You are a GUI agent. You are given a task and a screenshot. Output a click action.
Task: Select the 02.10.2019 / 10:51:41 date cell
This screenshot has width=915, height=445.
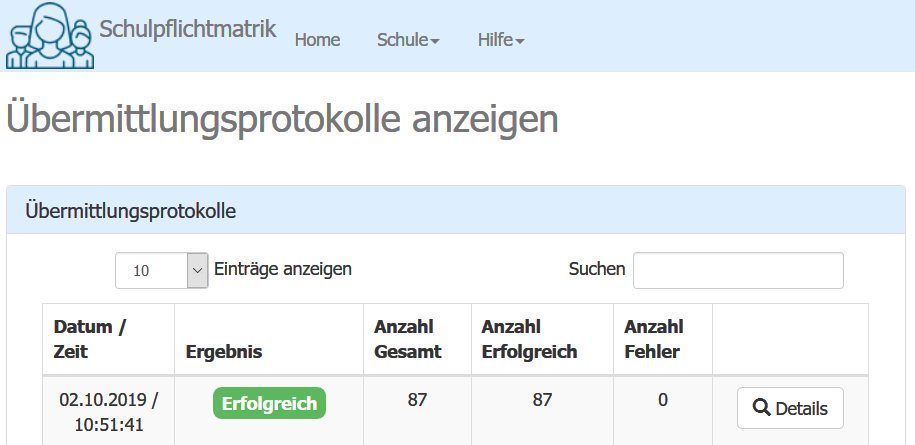click(108, 412)
